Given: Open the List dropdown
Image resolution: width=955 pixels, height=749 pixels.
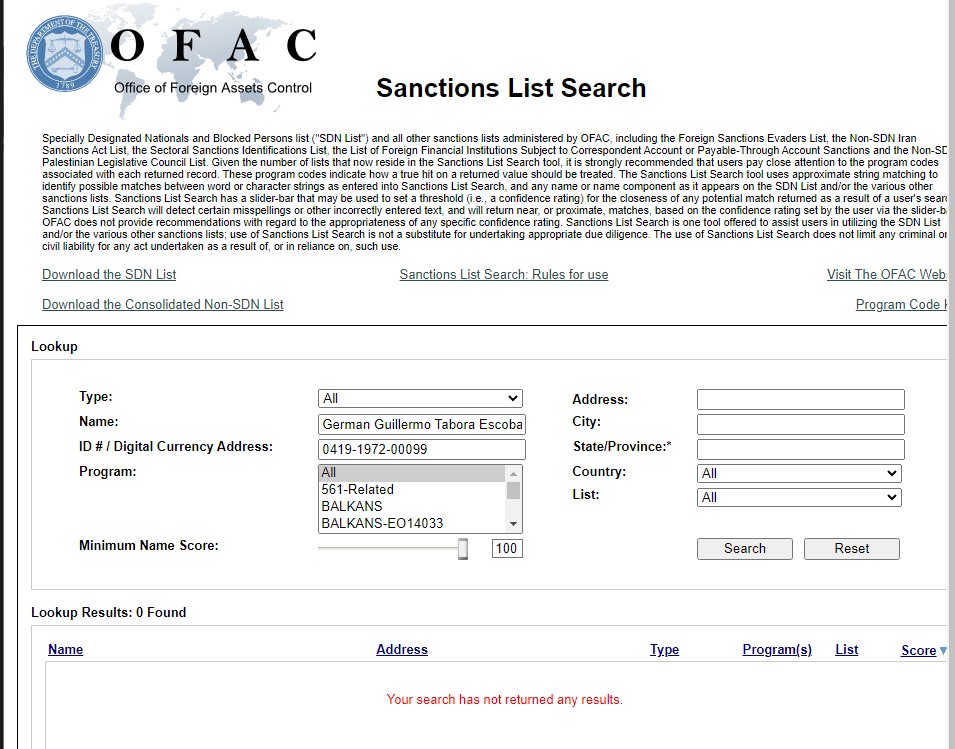Looking at the screenshot, I should [x=799, y=497].
